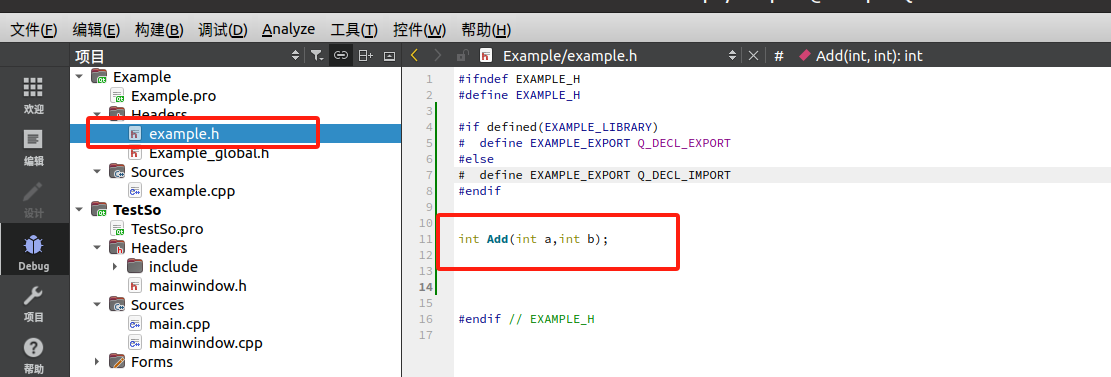
Task: Click the #else directive on line 6
Action: 476,159
